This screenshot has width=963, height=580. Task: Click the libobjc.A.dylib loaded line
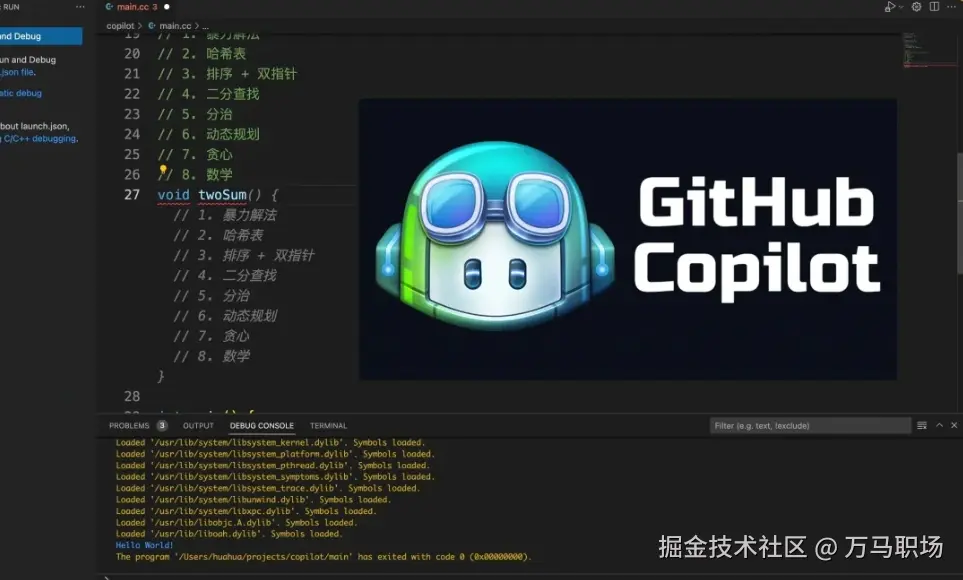click(236, 522)
